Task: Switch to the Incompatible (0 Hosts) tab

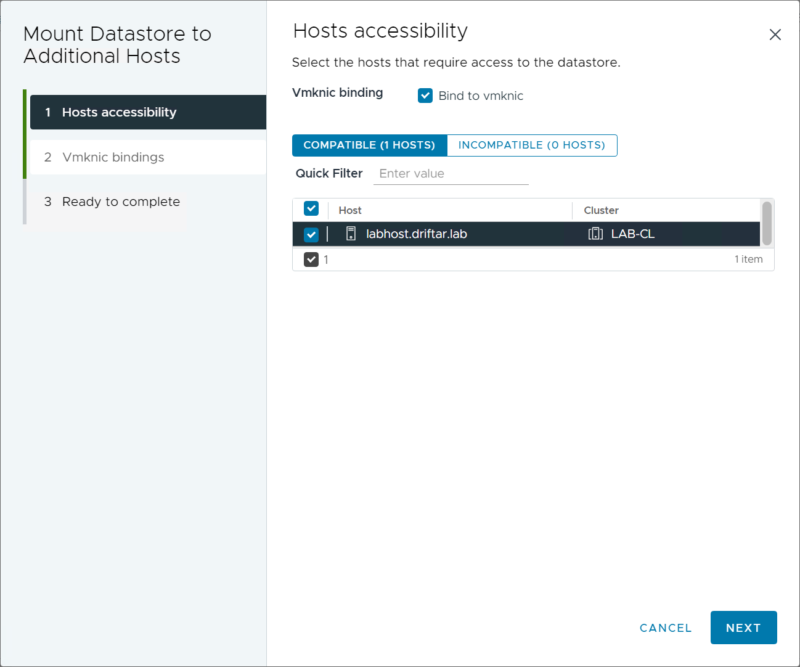Action: click(x=532, y=145)
